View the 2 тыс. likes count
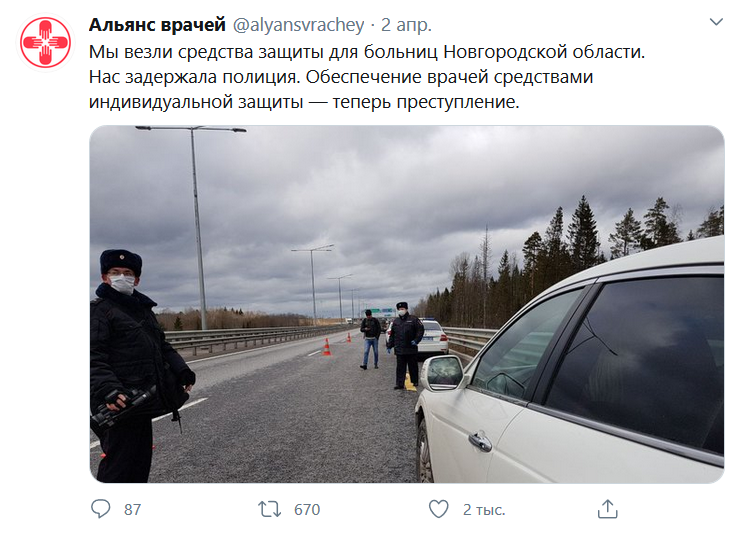 point(484,509)
